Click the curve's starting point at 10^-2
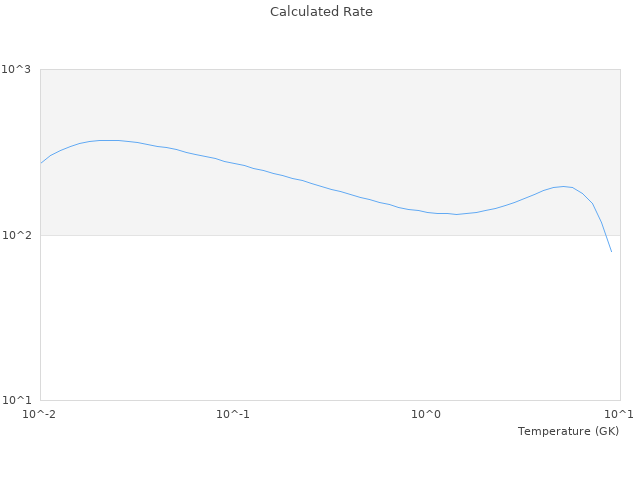Image resolution: width=640 pixels, height=480 pixels. pyautogui.click(x=41, y=163)
